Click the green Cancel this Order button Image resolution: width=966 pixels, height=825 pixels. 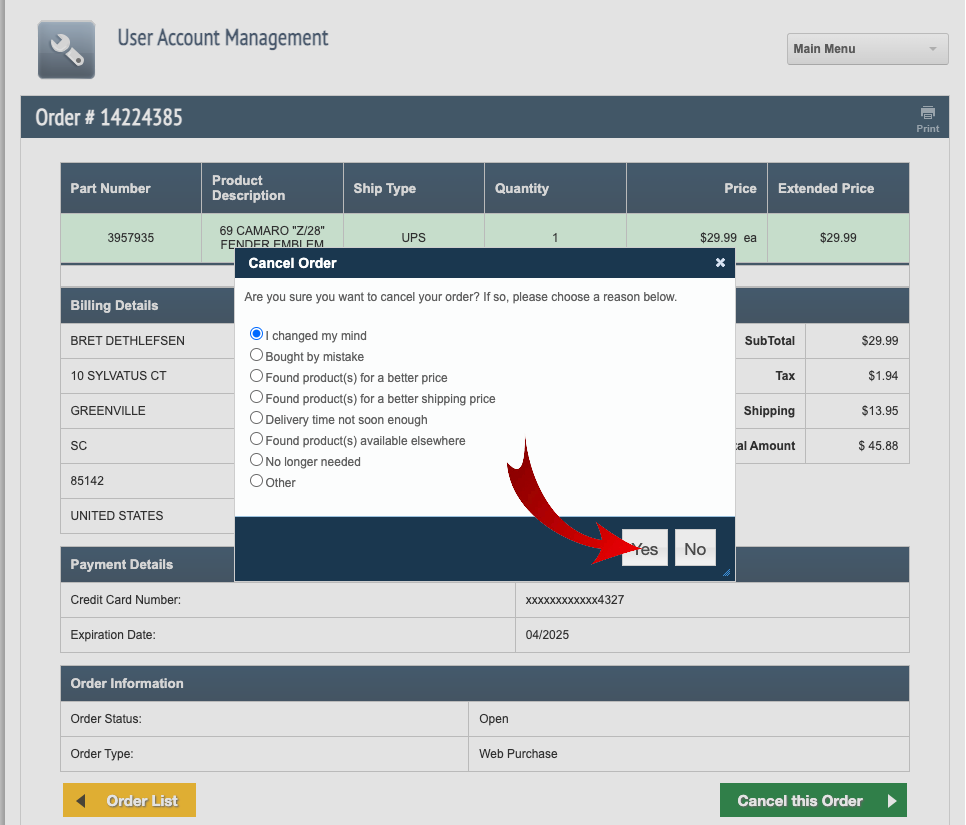[813, 800]
